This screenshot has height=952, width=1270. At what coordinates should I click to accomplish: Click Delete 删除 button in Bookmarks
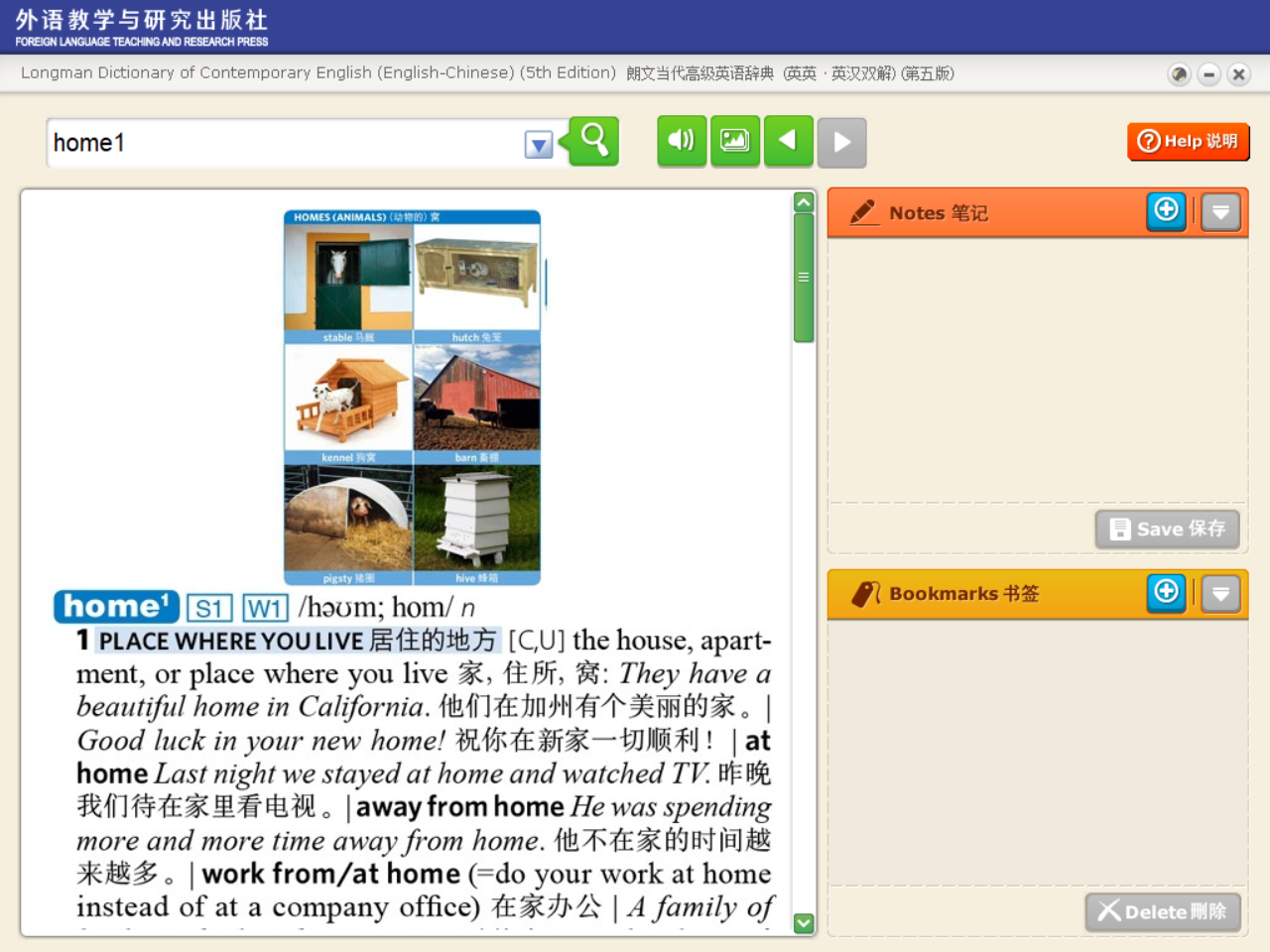click(x=1163, y=911)
